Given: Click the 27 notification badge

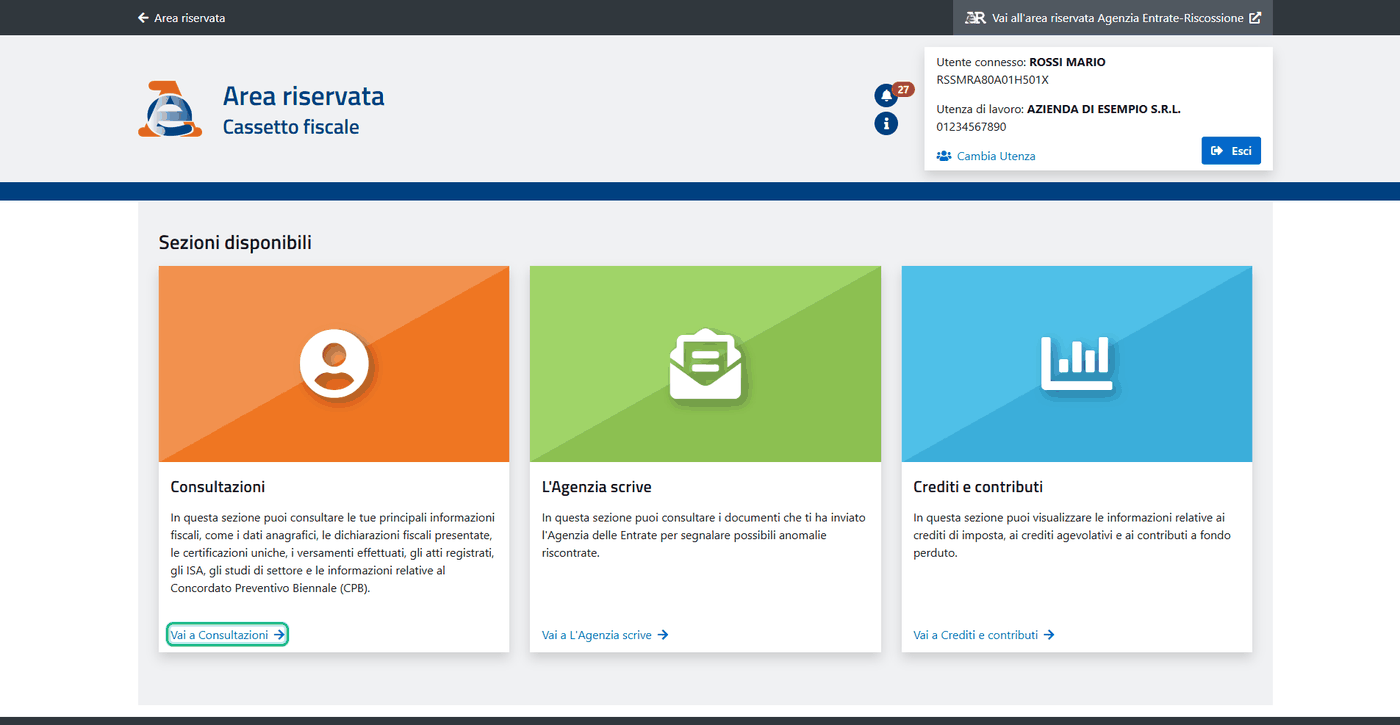Looking at the screenshot, I should (x=903, y=89).
